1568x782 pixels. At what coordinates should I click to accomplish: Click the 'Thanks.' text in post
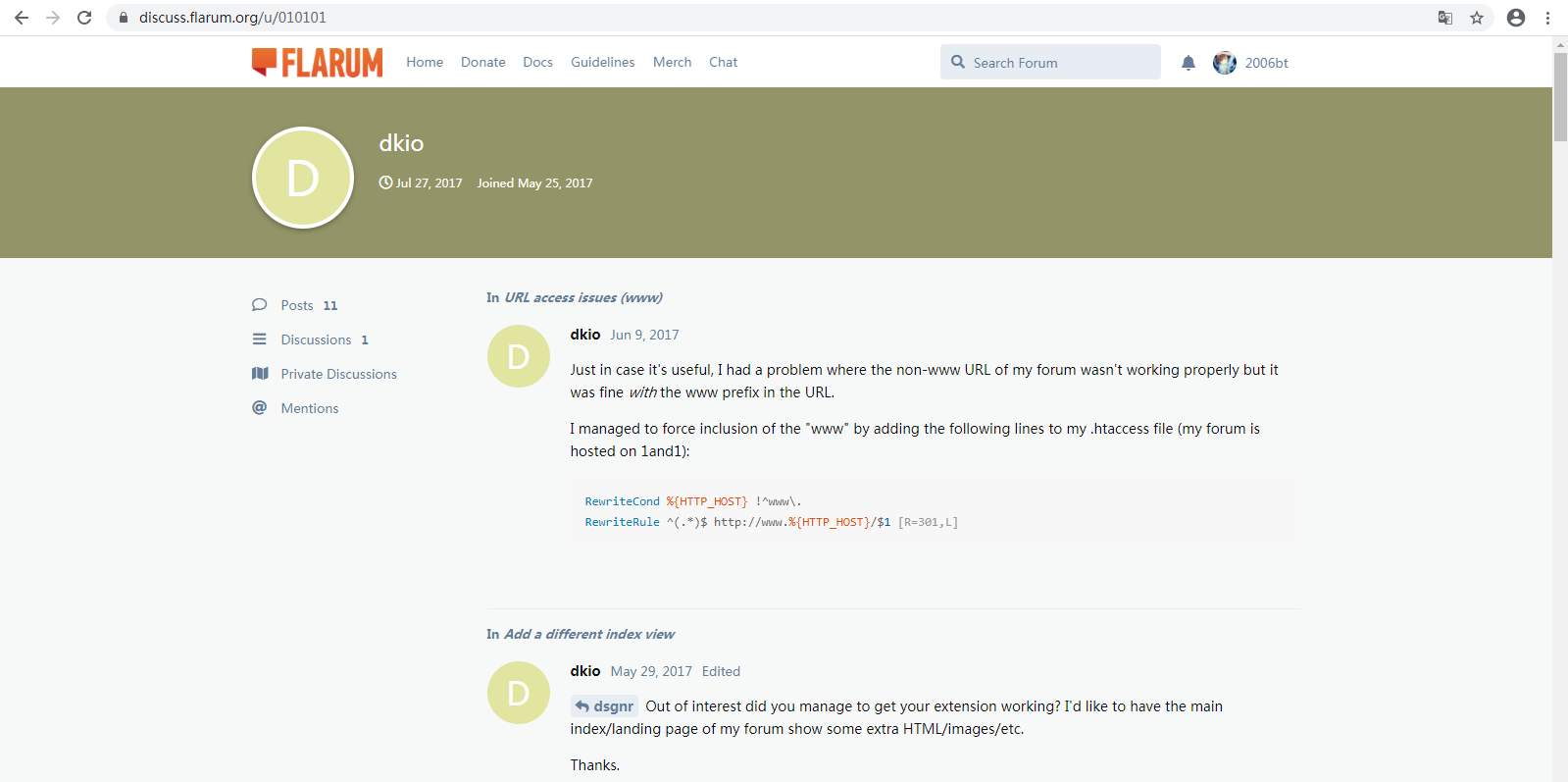[x=595, y=765]
